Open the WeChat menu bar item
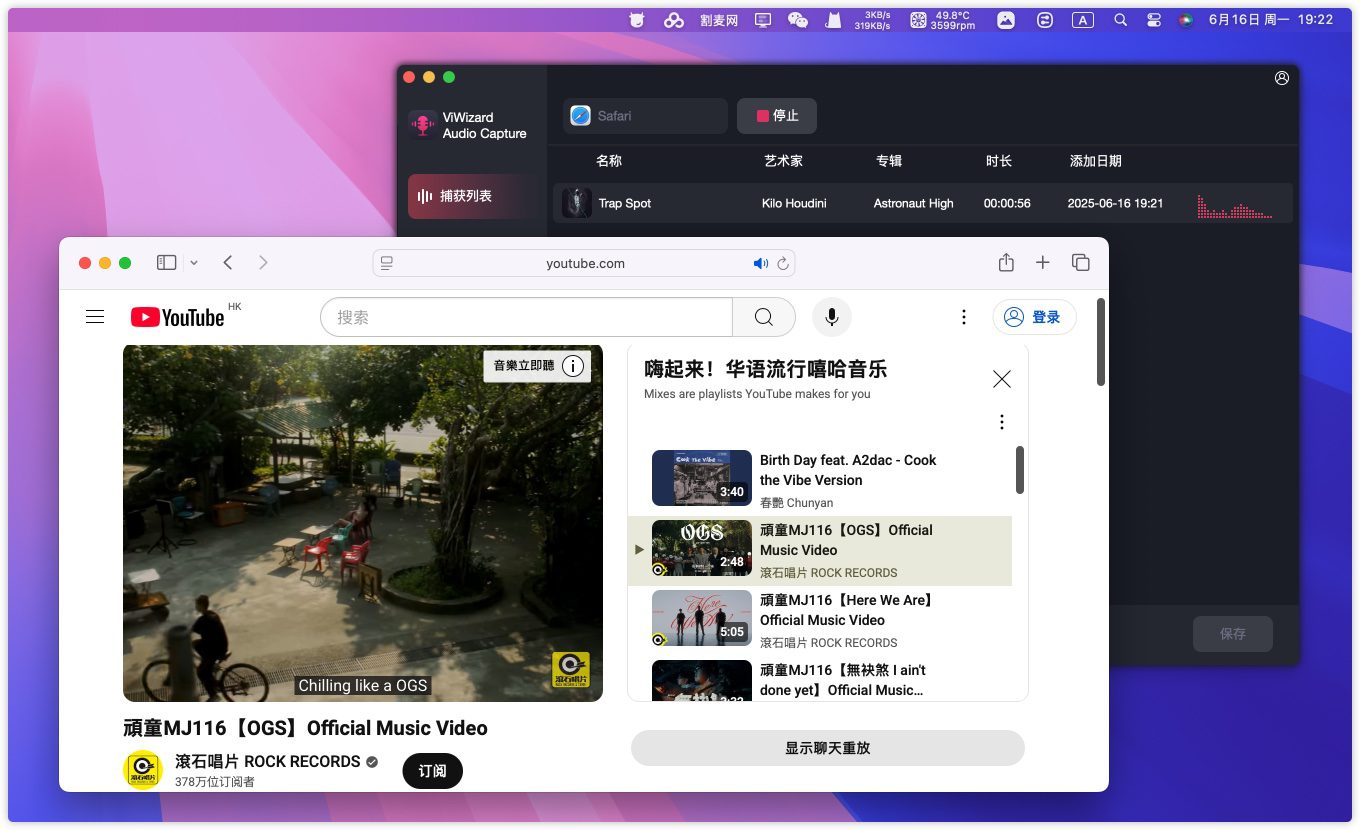 [x=797, y=20]
